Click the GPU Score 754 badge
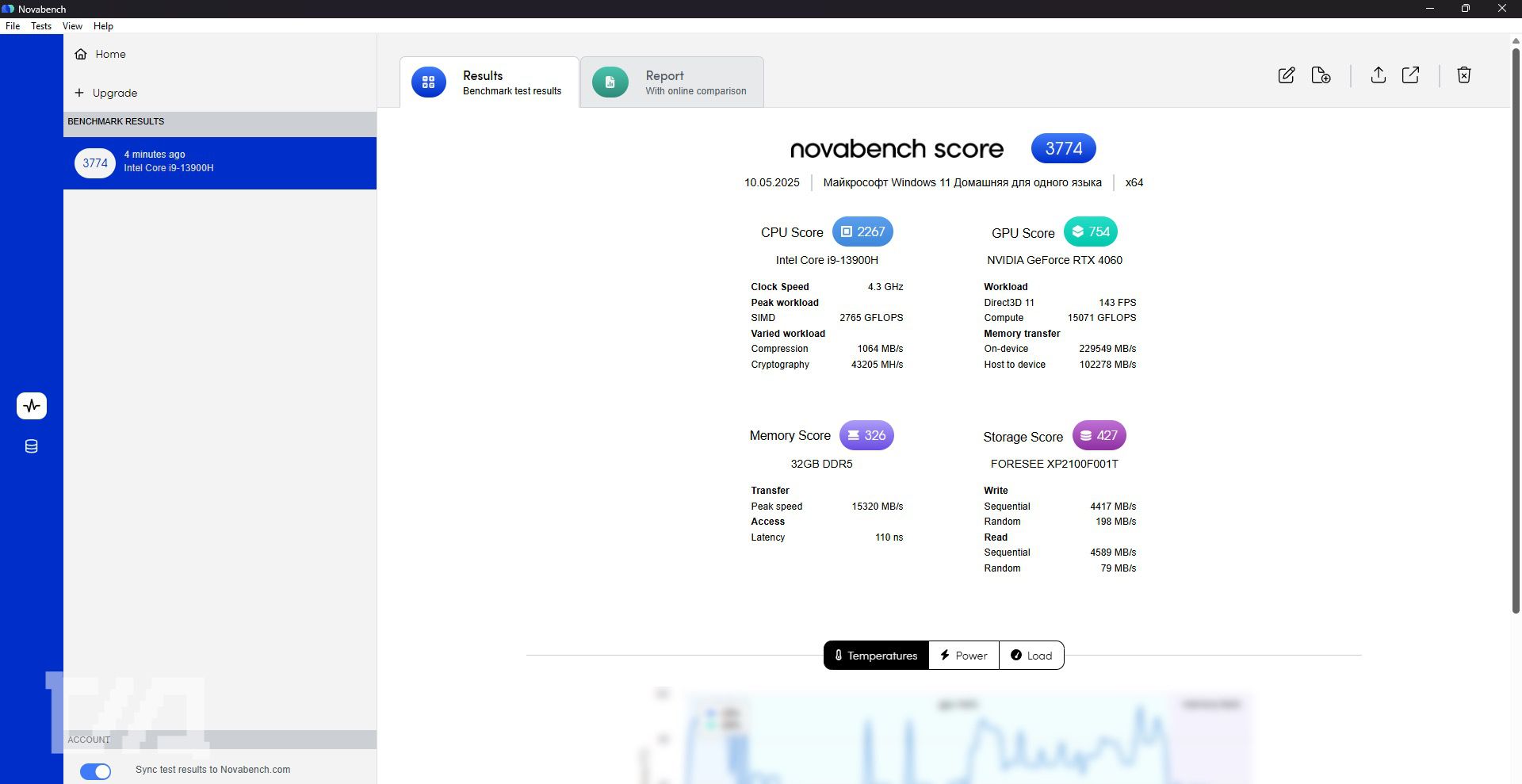The width and height of the screenshot is (1522, 784). pos(1091,231)
